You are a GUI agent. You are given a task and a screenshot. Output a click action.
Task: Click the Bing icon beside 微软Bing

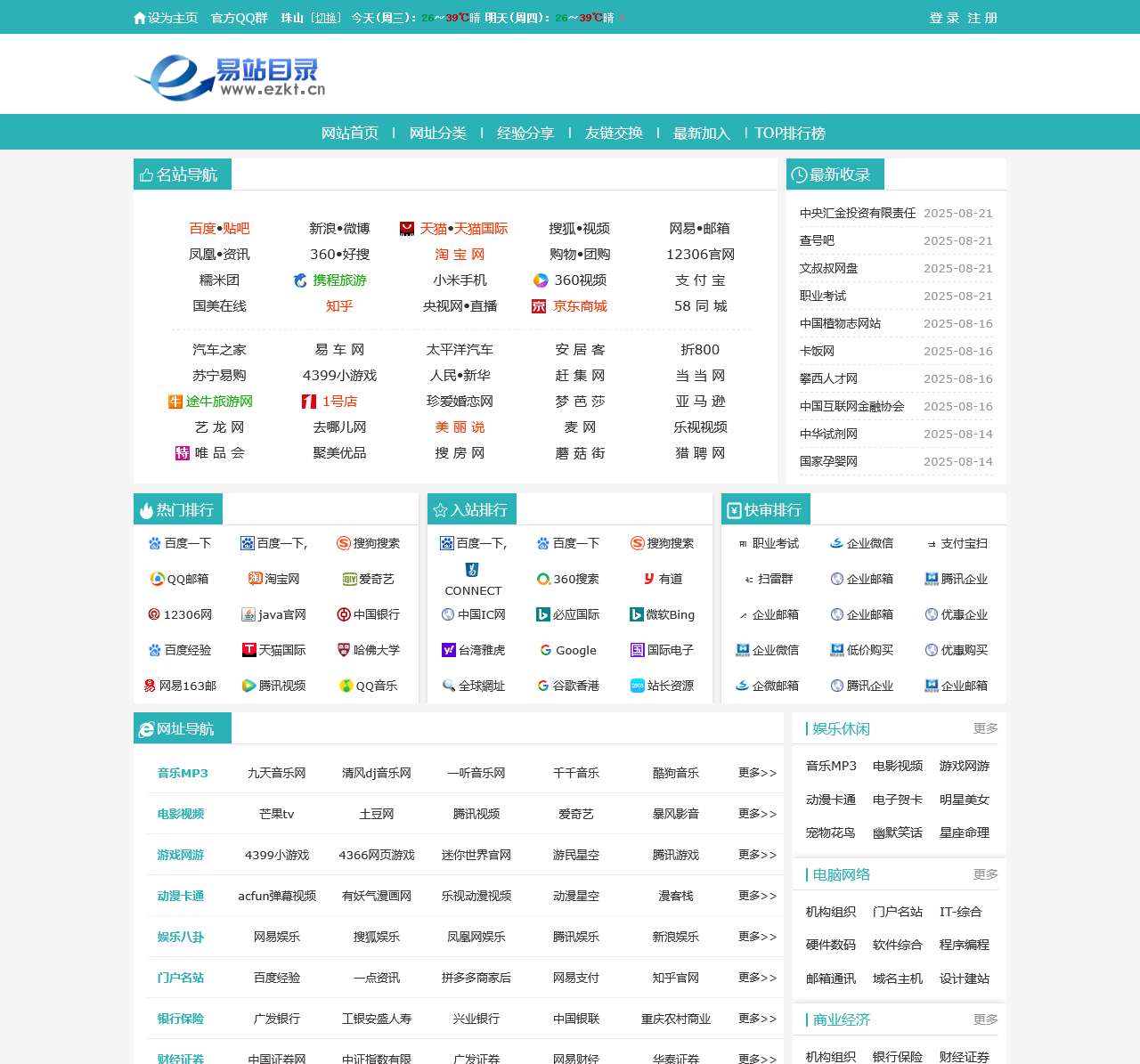point(636,614)
